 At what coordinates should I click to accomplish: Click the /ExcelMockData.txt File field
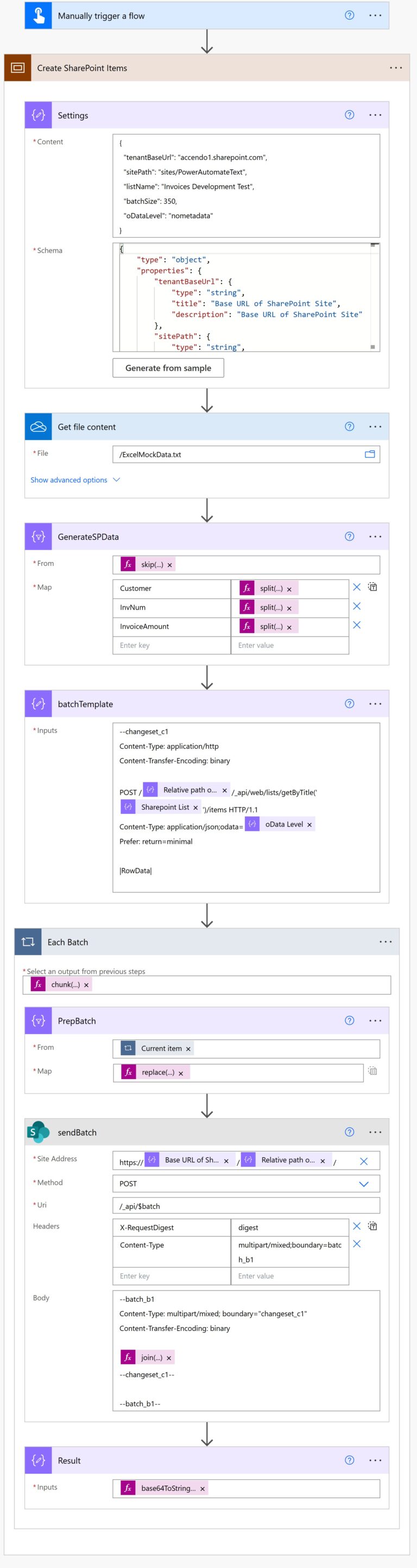coord(246,454)
